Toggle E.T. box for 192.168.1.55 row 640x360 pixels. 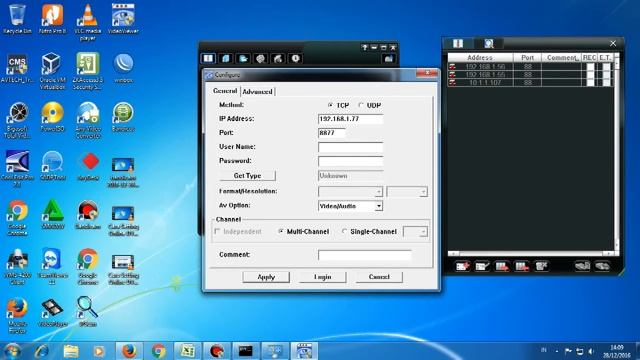pos(606,74)
